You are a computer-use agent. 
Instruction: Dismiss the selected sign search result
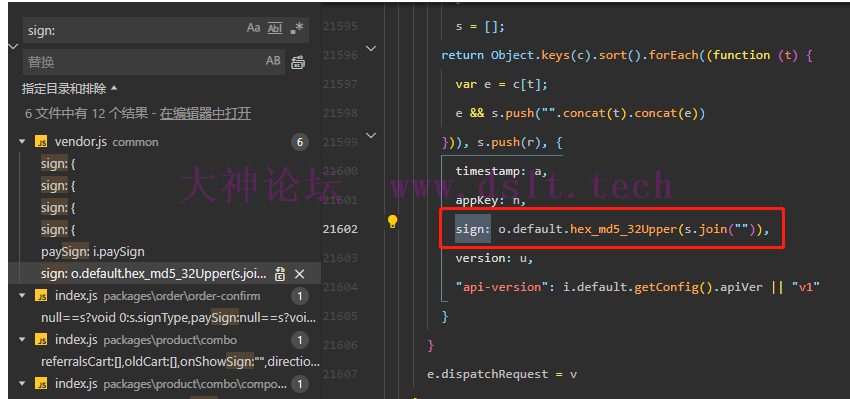click(x=299, y=274)
